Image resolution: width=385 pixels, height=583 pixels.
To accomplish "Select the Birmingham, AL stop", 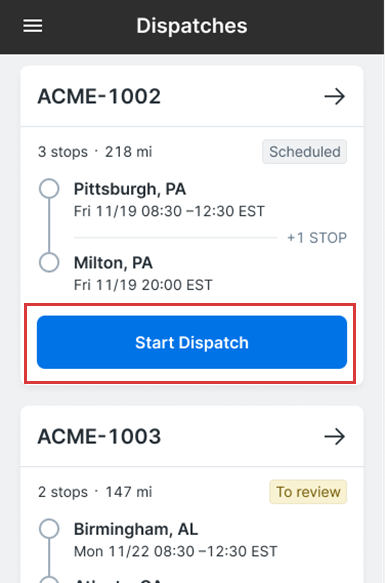I will tap(136, 529).
